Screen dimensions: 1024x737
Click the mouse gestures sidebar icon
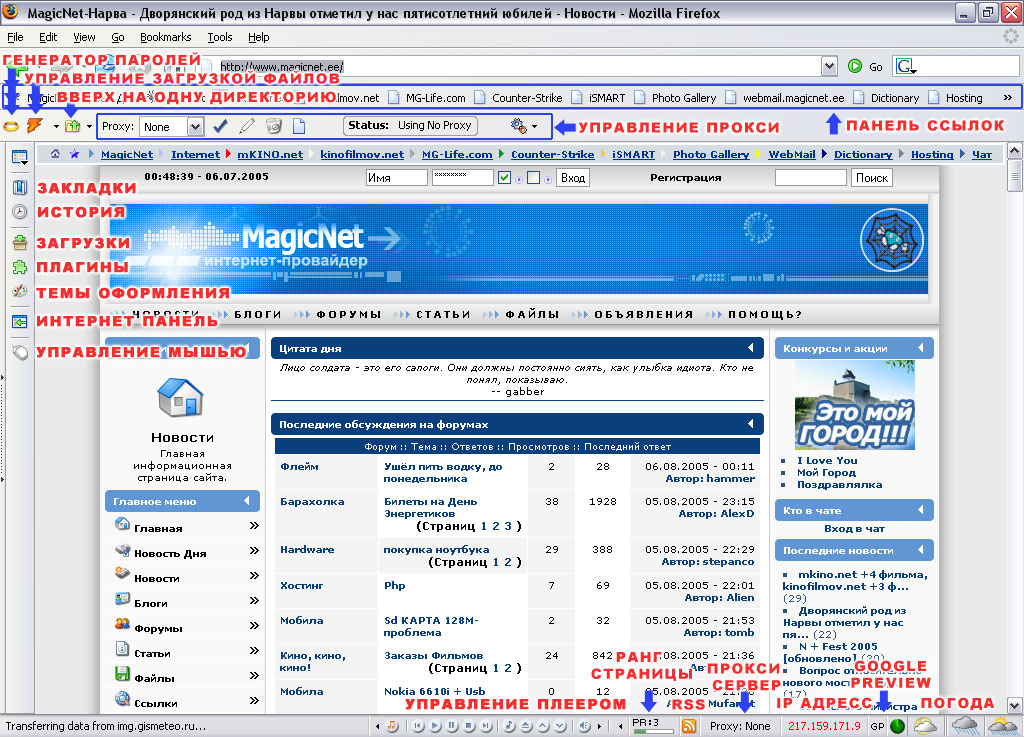(x=19, y=352)
